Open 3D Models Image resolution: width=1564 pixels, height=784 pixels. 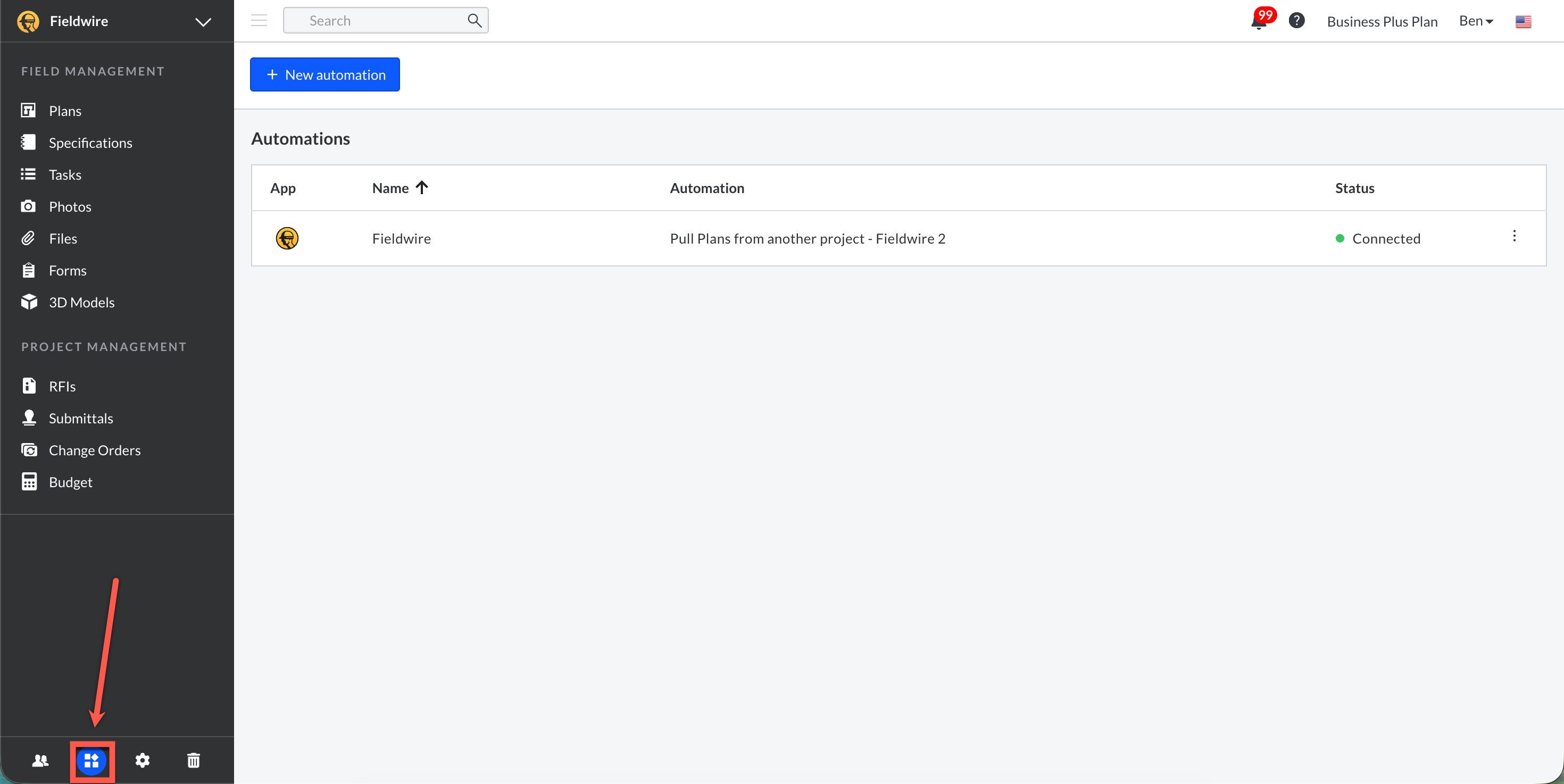click(81, 302)
